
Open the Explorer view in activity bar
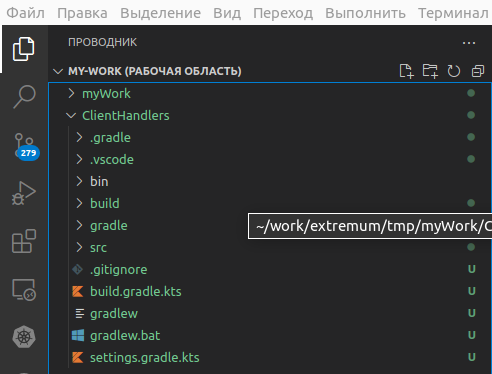[24, 49]
